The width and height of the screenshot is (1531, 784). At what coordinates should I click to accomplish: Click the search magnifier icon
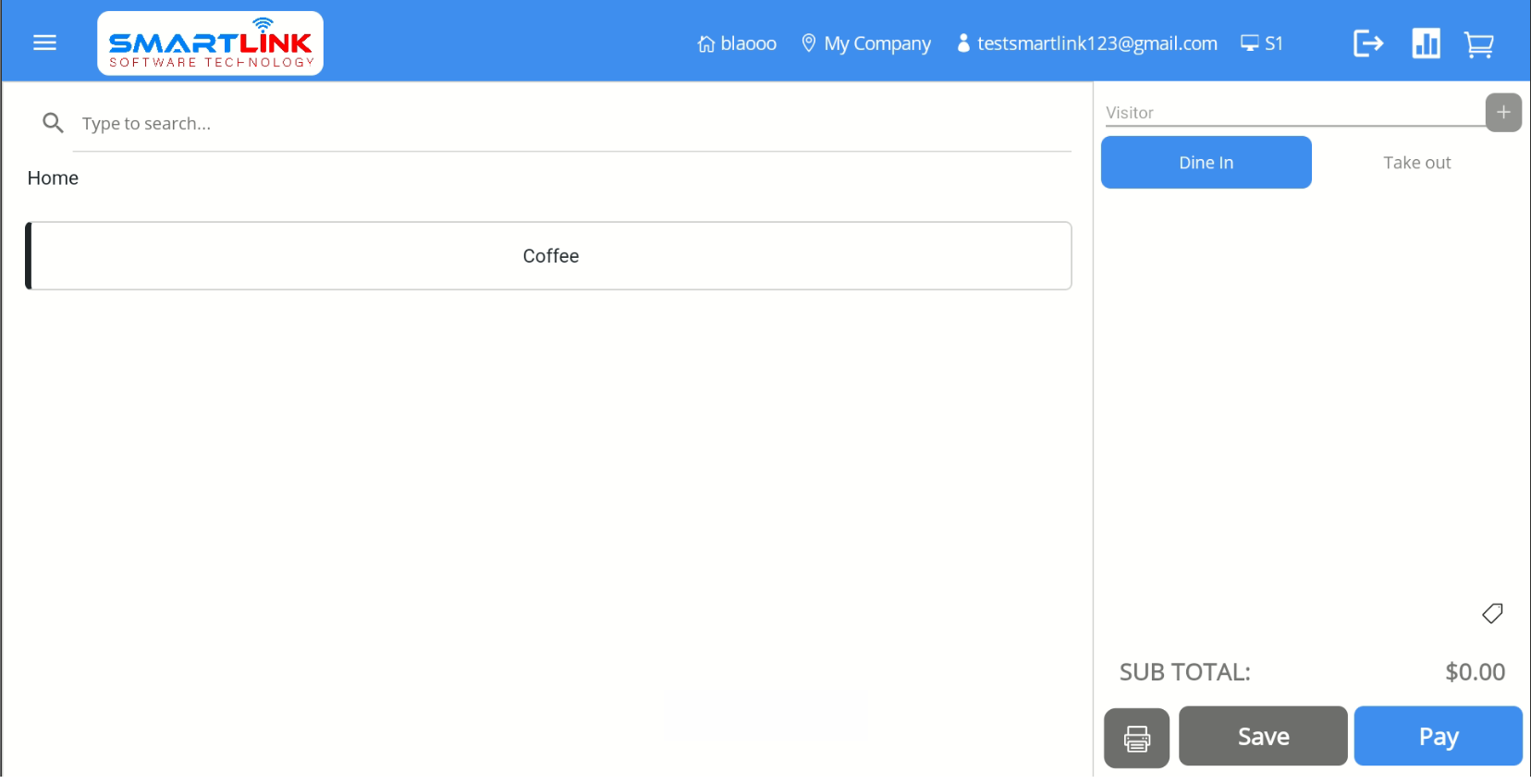coord(53,123)
